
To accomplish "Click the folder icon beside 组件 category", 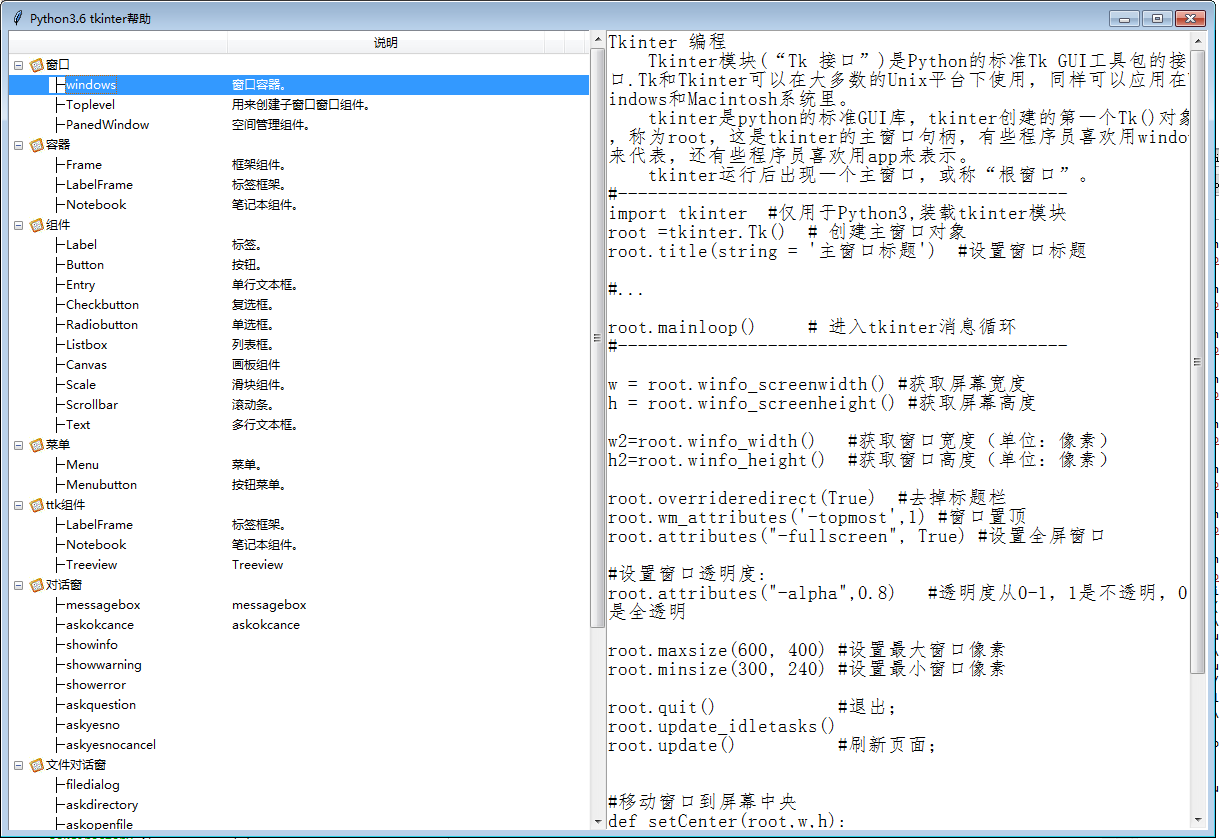I will [35, 224].
